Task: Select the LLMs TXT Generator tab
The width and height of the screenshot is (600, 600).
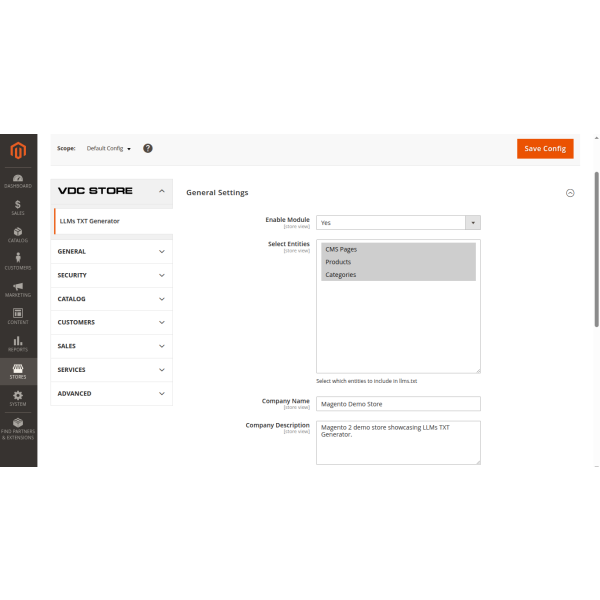Action: pyautogui.click(x=90, y=220)
